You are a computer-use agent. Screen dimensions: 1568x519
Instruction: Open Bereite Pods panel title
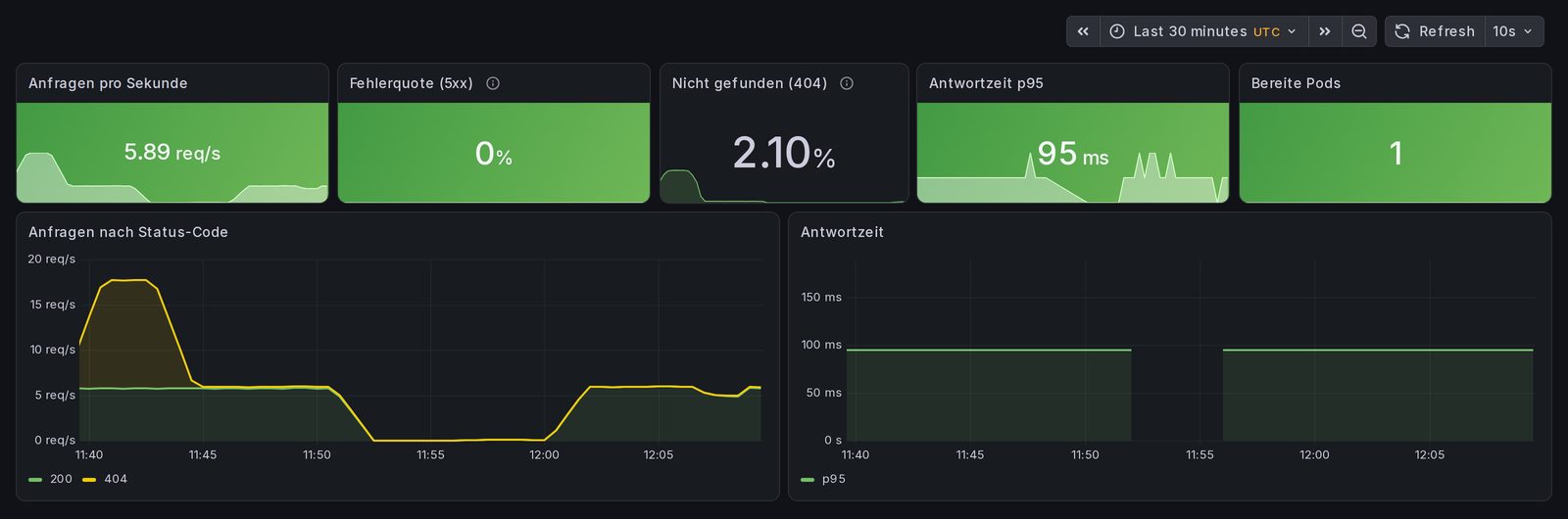[x=1296, y=83]
